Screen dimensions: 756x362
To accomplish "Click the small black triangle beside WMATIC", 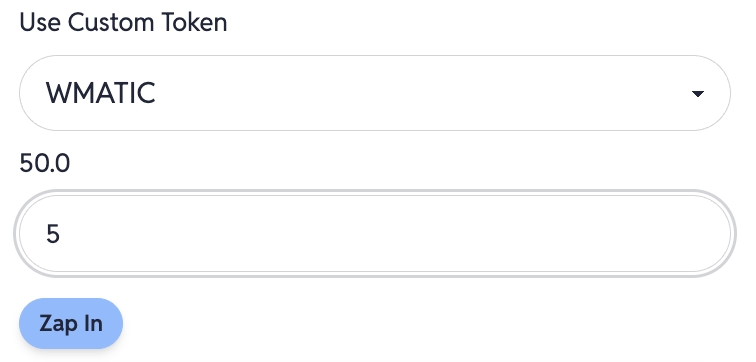I will tap(697, 94).
